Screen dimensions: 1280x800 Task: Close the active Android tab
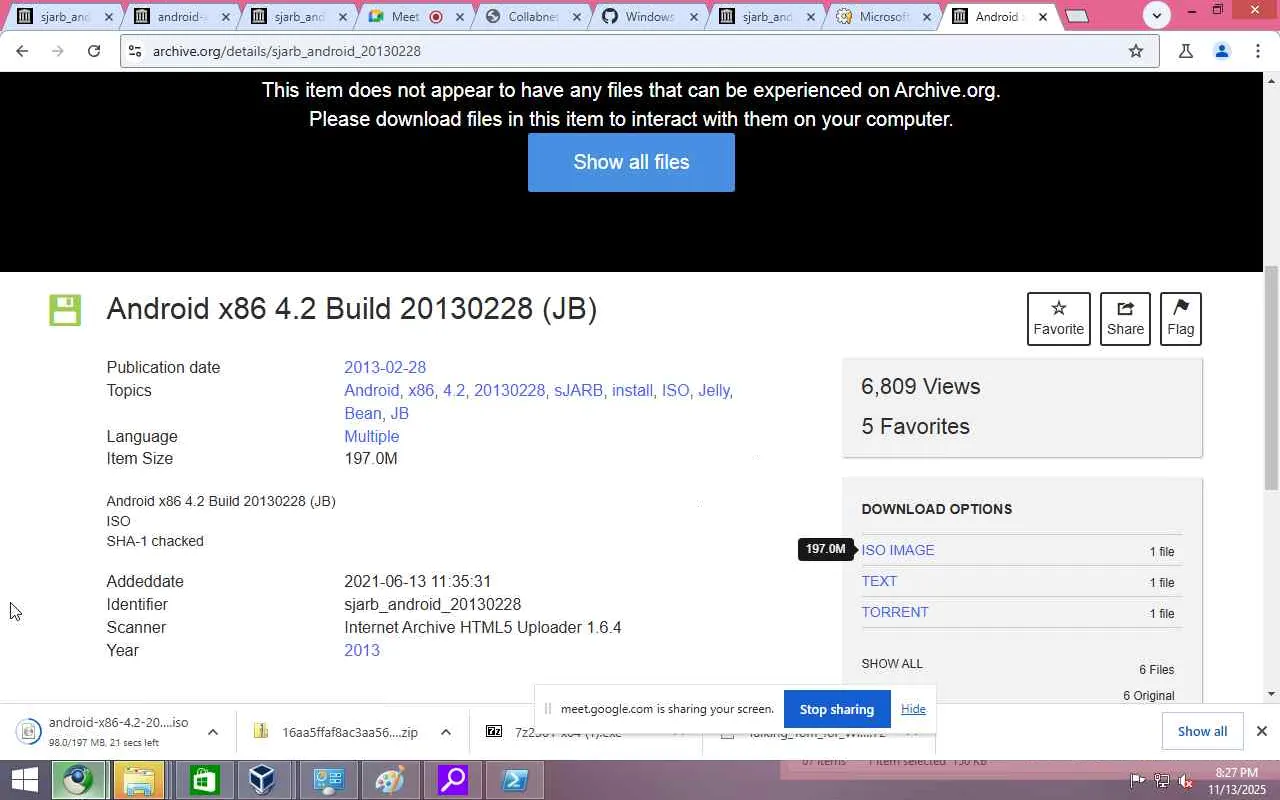click(x=1043, y=17)
